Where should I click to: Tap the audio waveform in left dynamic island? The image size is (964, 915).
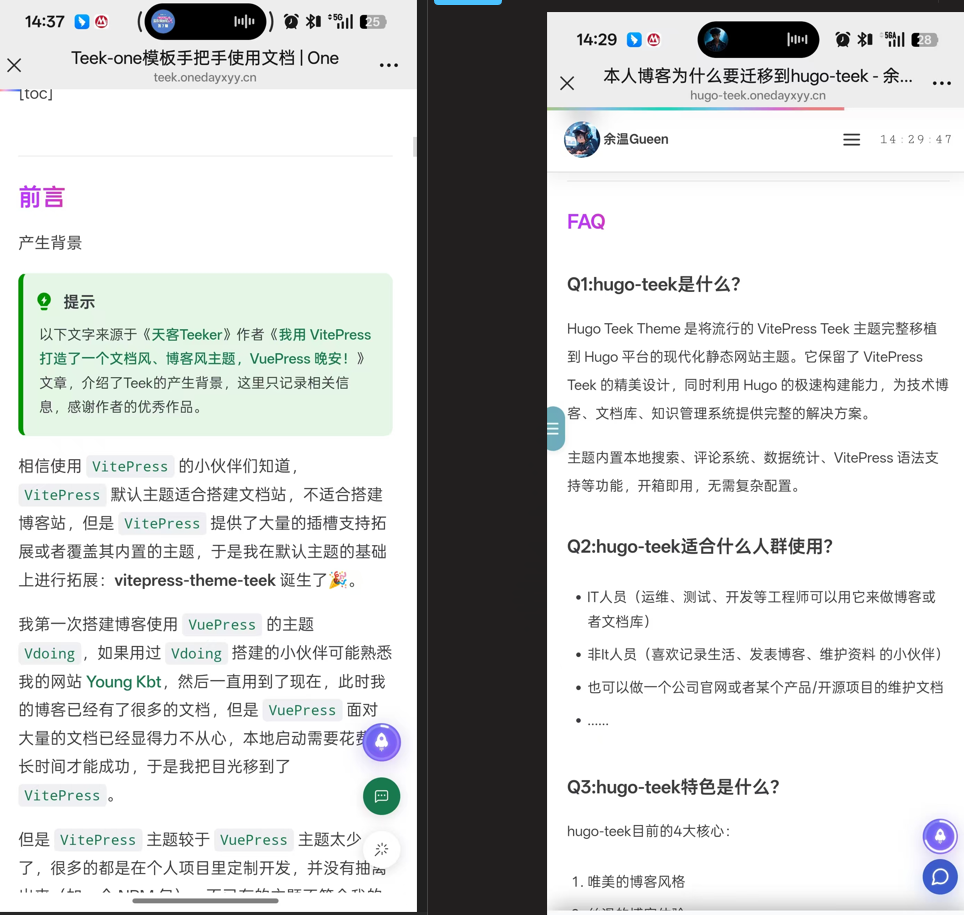coord(244,21)
